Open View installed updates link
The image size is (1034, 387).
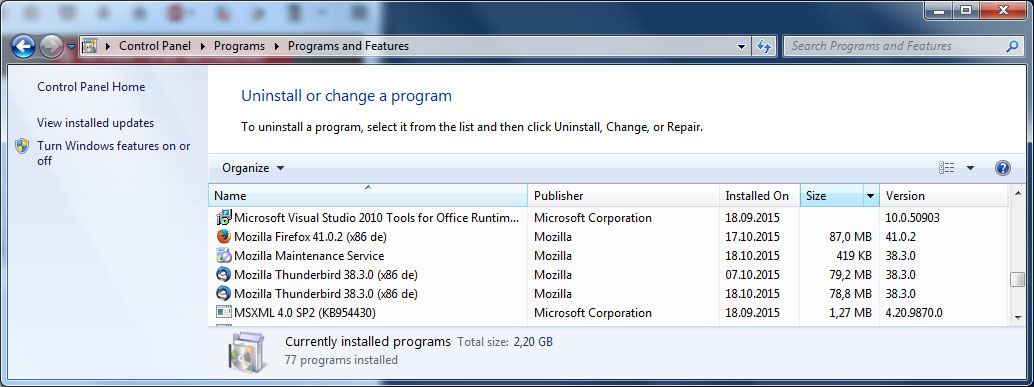[x=96, y=123]
